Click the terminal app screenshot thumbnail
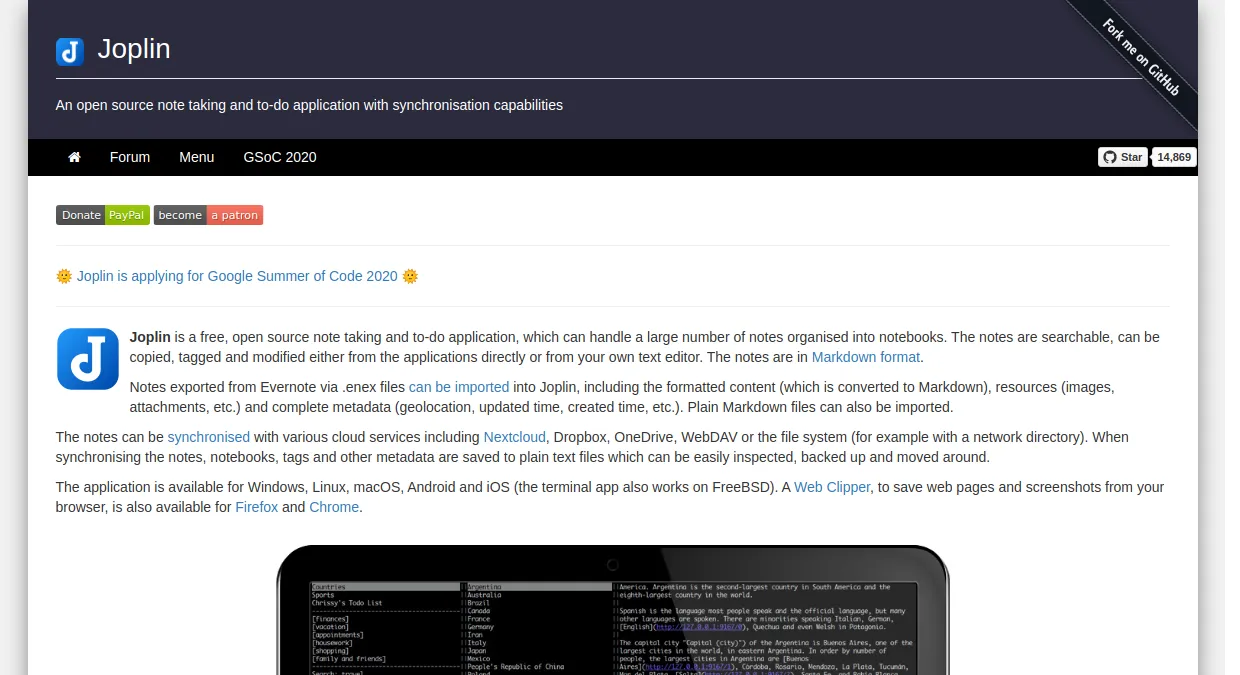Viewport: 1240px width, 675px height. point(613,610)
